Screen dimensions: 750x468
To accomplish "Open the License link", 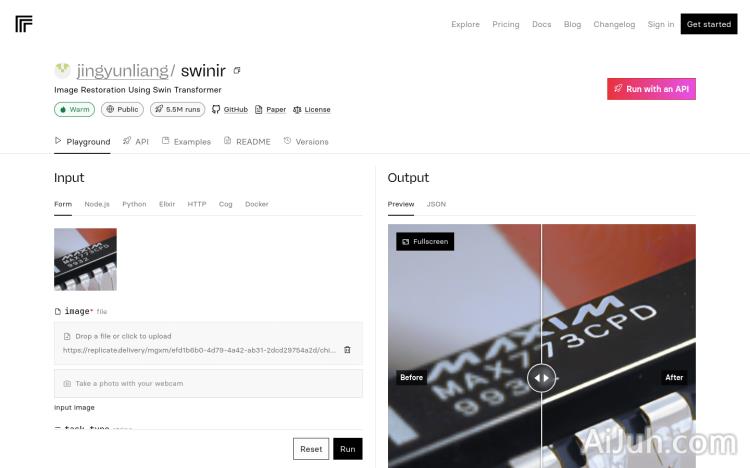I will 311,110.
